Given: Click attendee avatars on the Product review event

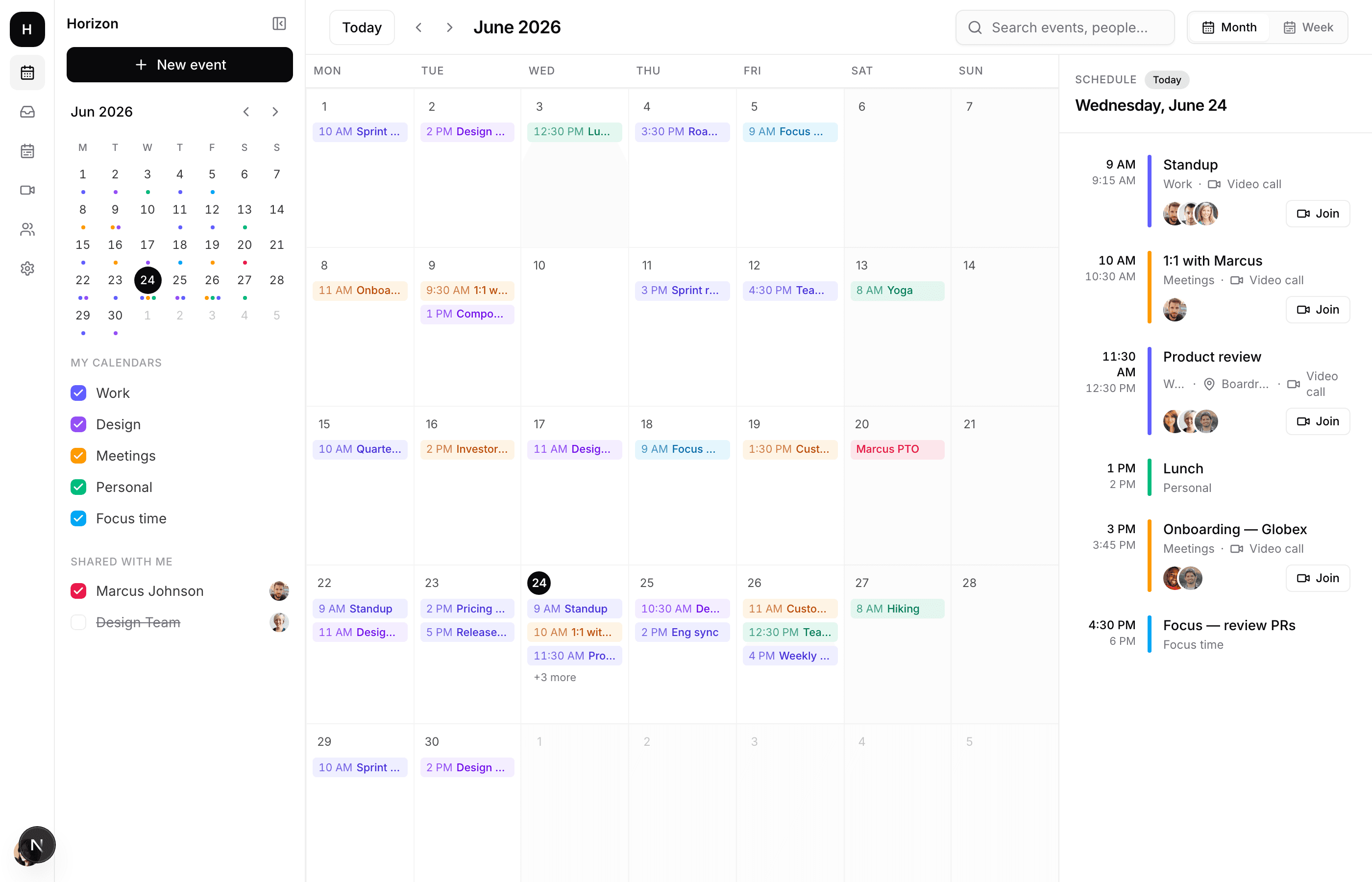Looking at the screenshot, I should pyautogui.click(x=1191, y=421).
